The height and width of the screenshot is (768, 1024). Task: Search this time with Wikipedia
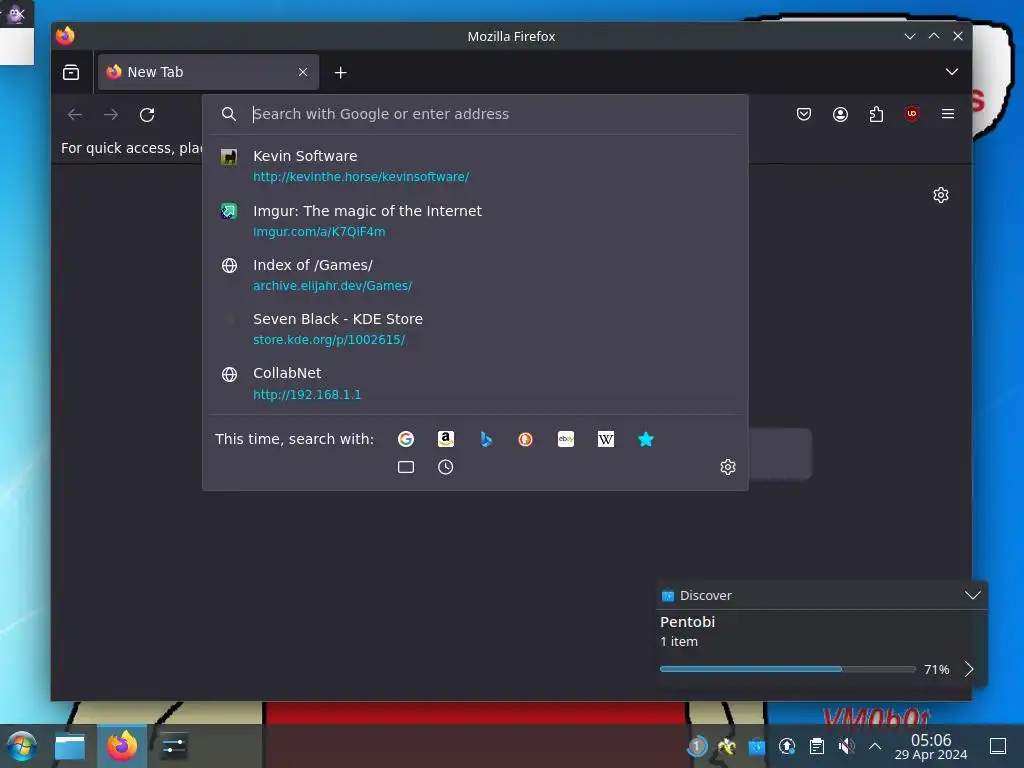click(605, 440)
